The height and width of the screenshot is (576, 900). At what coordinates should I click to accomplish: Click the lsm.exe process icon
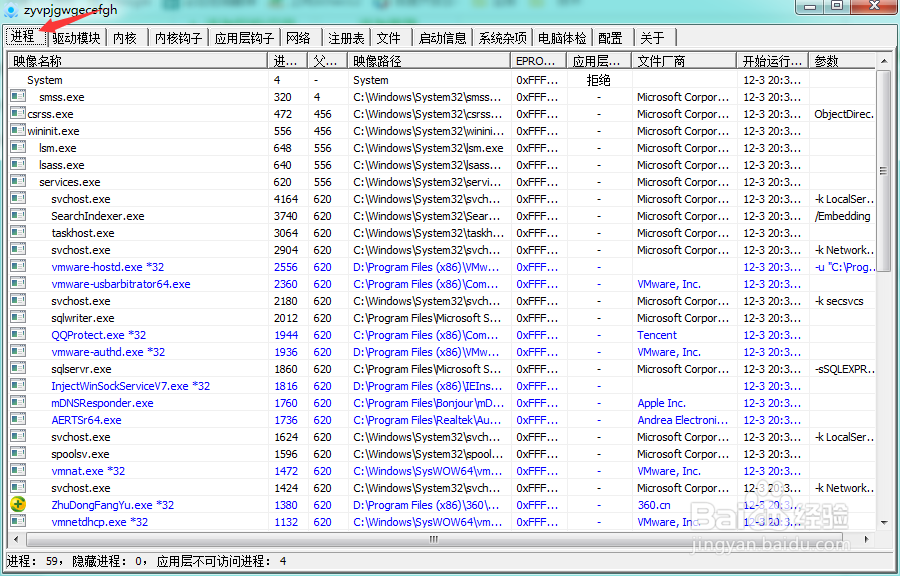(18, 147)
